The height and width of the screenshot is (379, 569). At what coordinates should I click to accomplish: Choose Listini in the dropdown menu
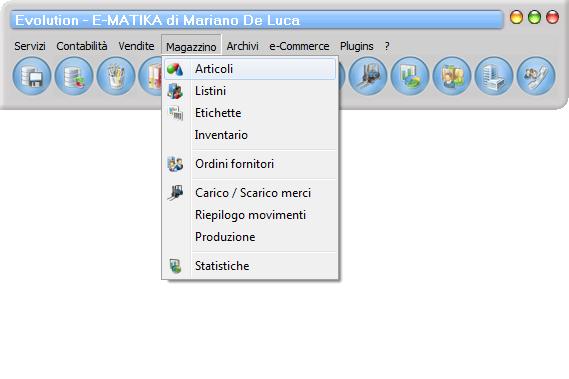(x=250, y=91)
